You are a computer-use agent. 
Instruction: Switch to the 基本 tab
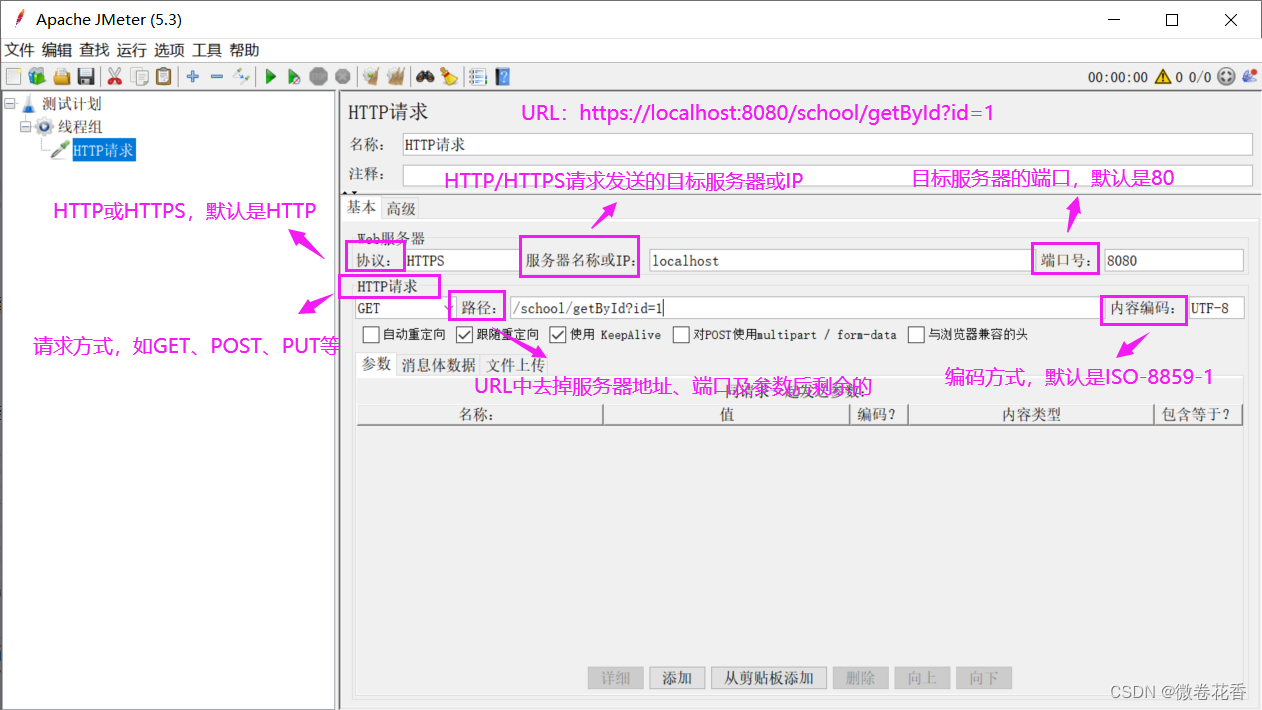coord(362,207)
